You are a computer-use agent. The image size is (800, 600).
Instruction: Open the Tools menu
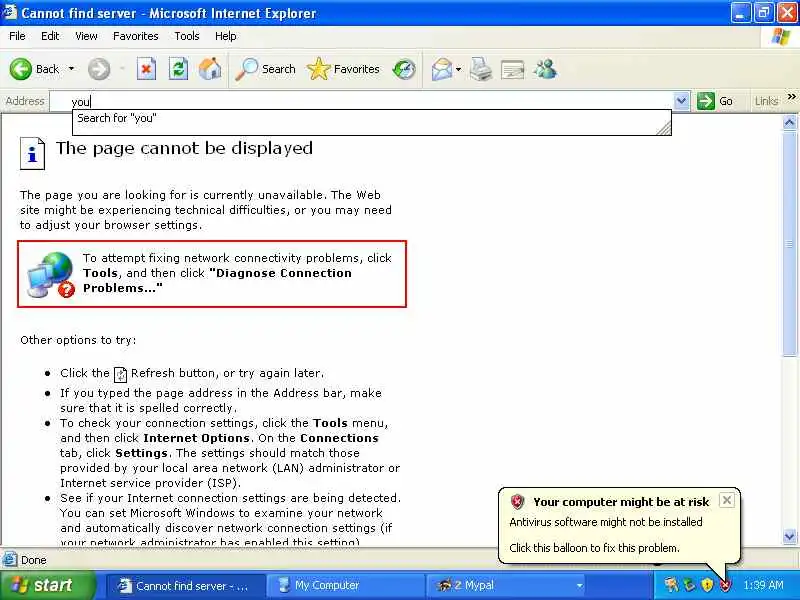[x=187, y=36]
